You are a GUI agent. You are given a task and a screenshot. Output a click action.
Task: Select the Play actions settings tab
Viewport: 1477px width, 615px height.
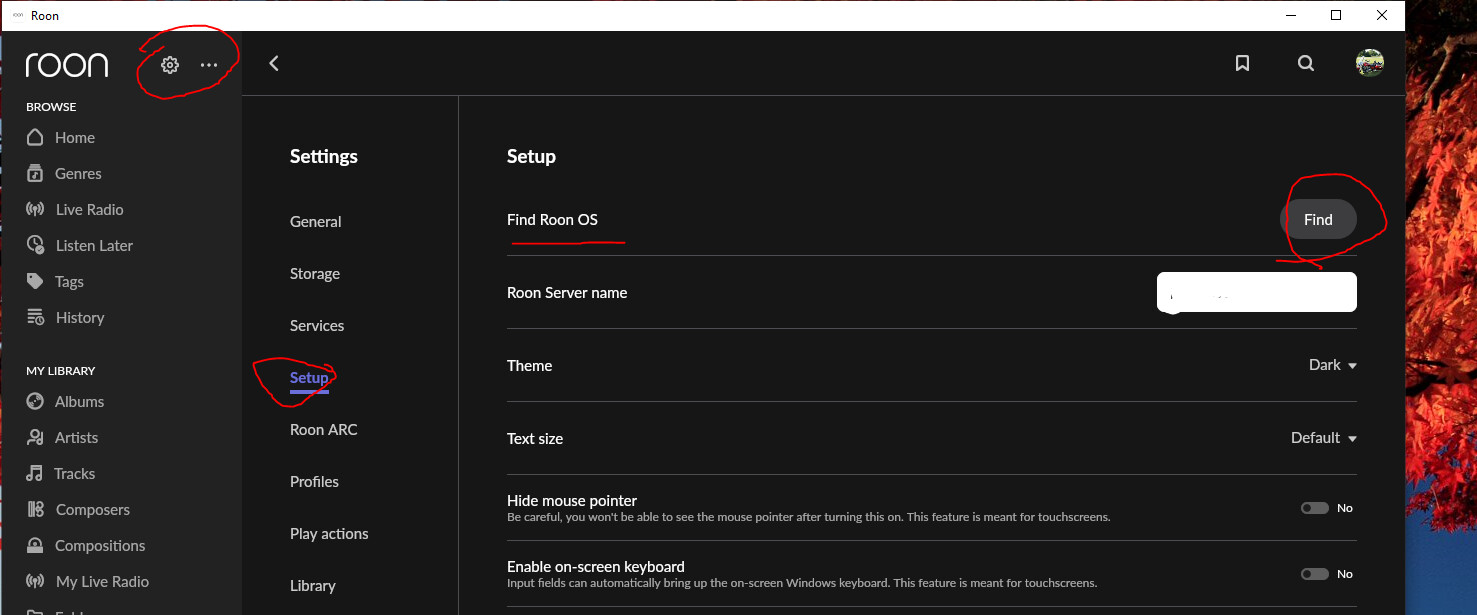pyautogui.click(x=329, y=534)
